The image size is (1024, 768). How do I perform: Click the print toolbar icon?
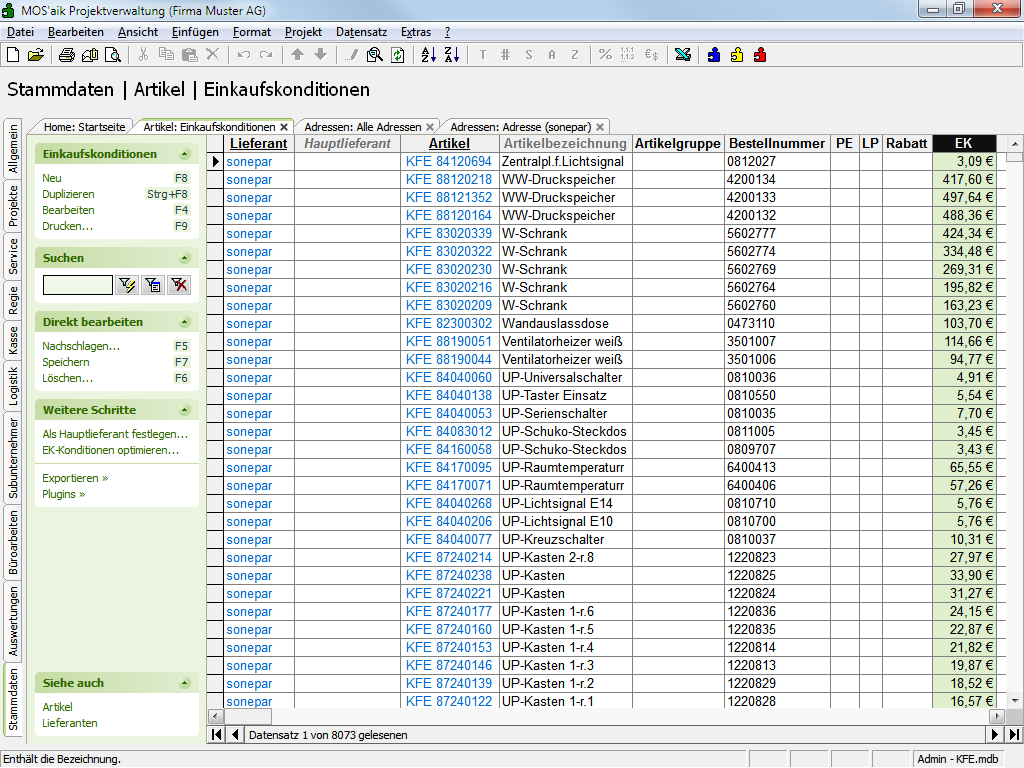(x=67, y=55)
